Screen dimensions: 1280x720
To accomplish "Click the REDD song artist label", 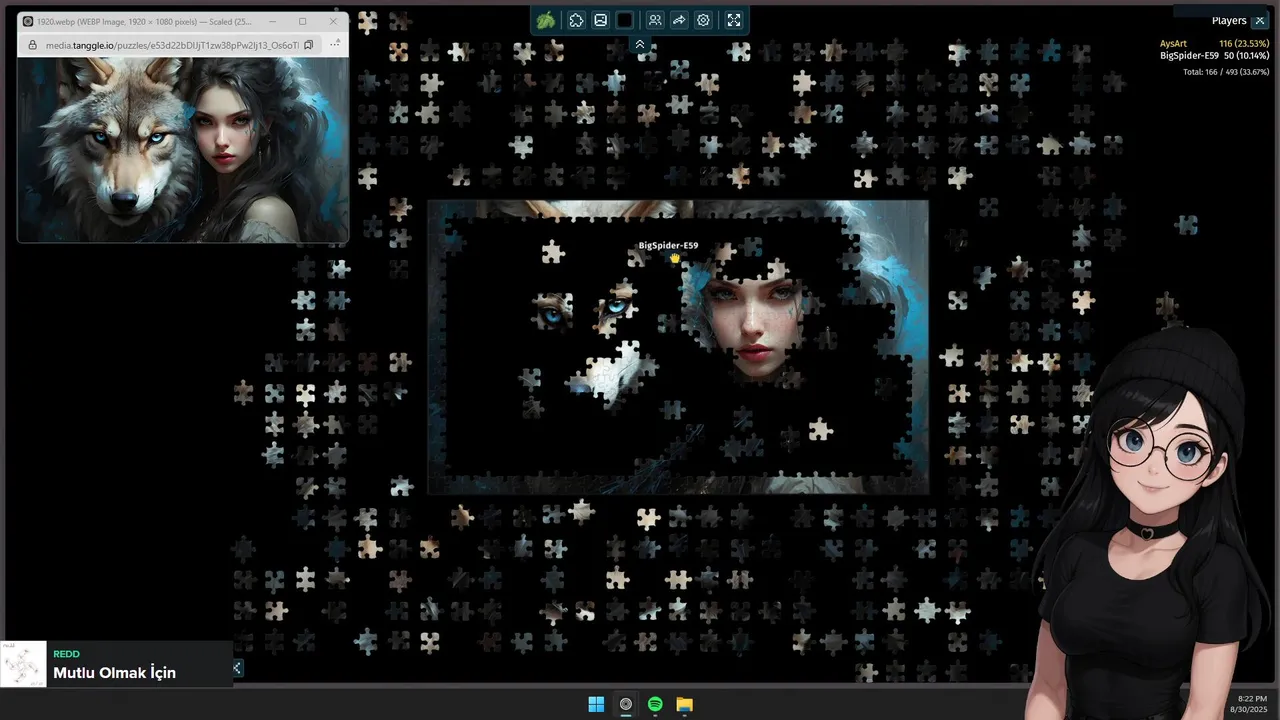I will coord(66,654).
